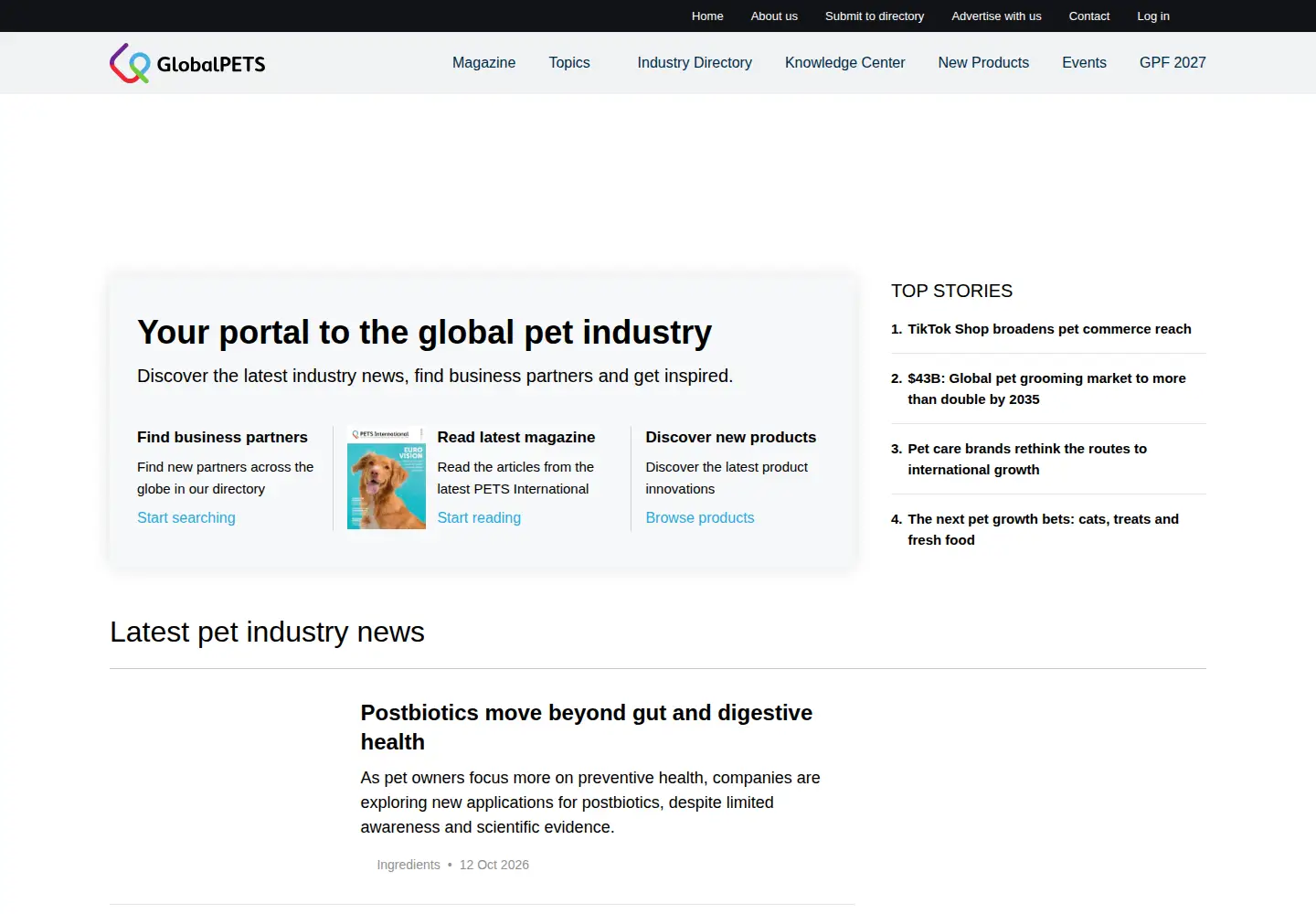Click Log in in the top bar

click(1153, 16)
